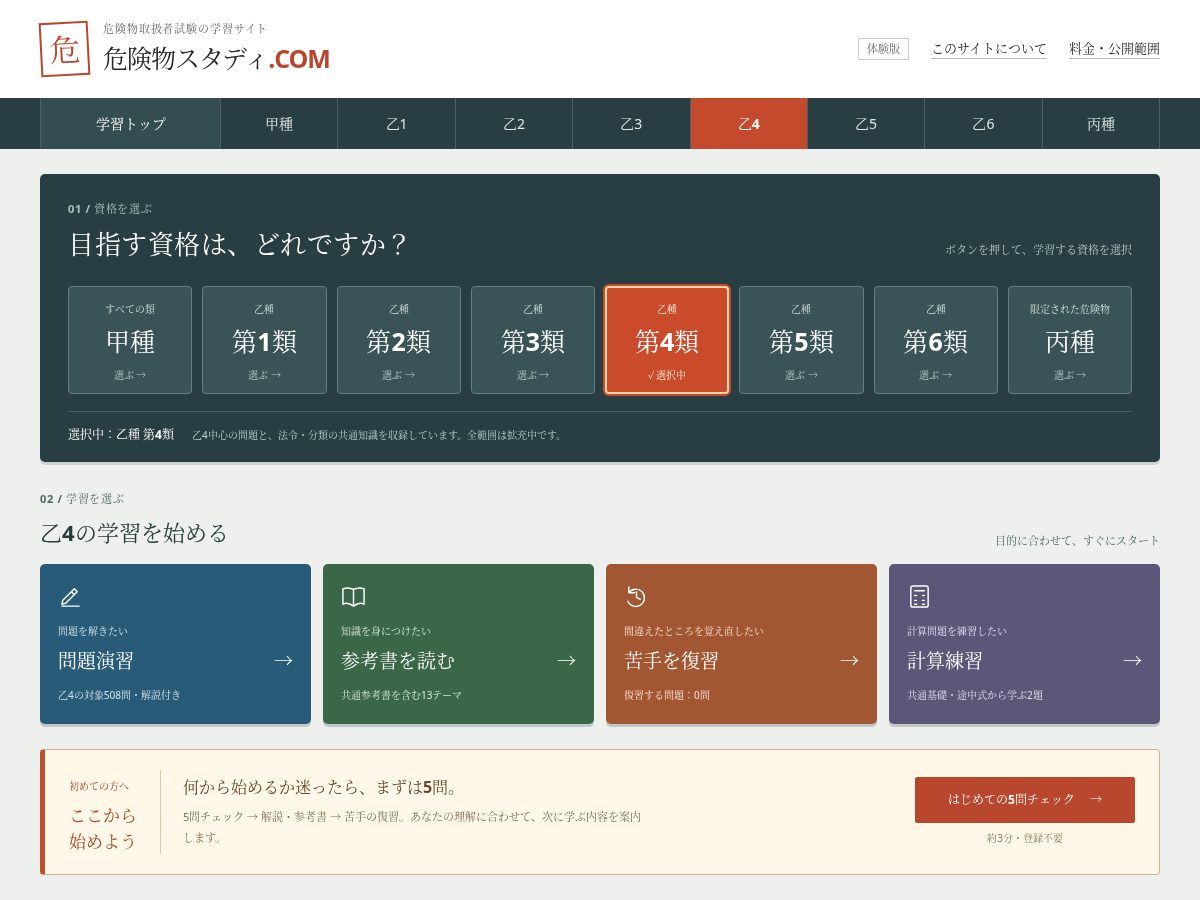
Task: Open the 学習トップ navigation tab
Action: (130, 124)
